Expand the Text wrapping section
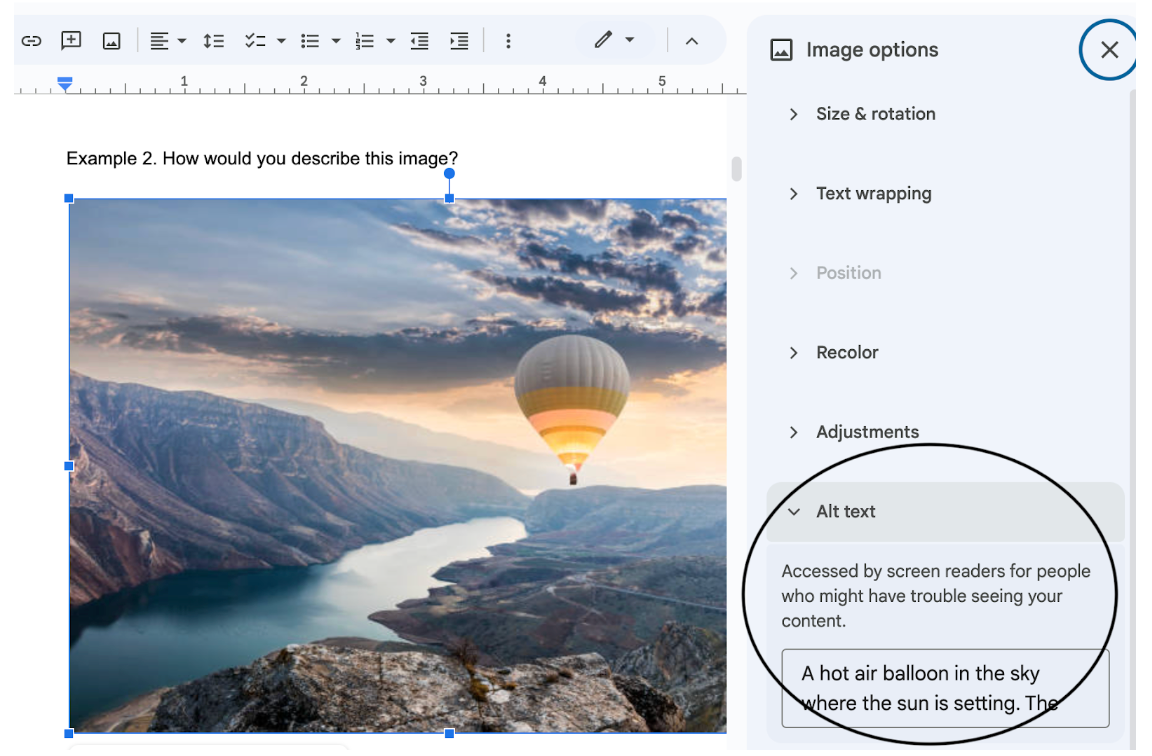This screenshot has height=756, width=1152. (873, 193)
